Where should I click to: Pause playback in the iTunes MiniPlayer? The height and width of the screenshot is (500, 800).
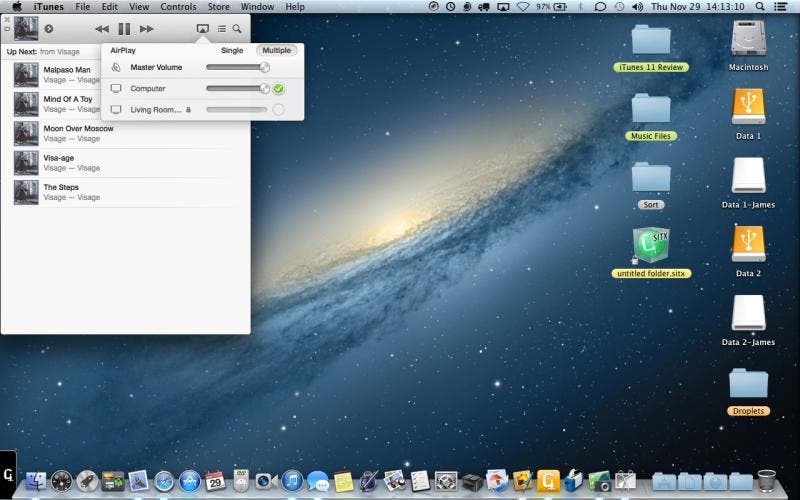point(124,29)
